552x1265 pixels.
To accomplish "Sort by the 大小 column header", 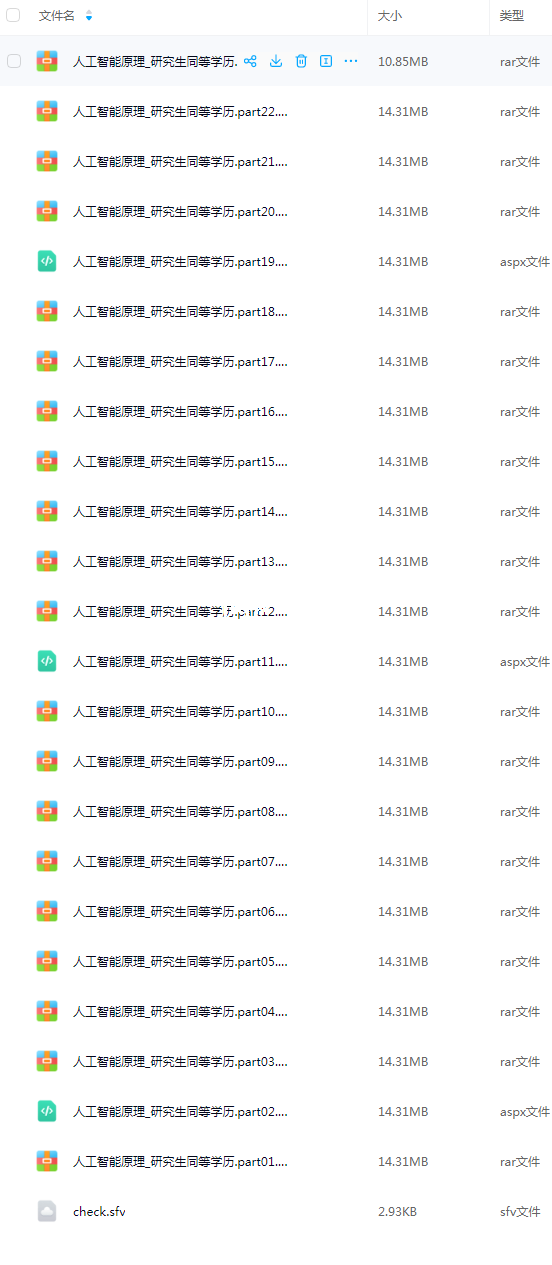I will click(391, 16).
